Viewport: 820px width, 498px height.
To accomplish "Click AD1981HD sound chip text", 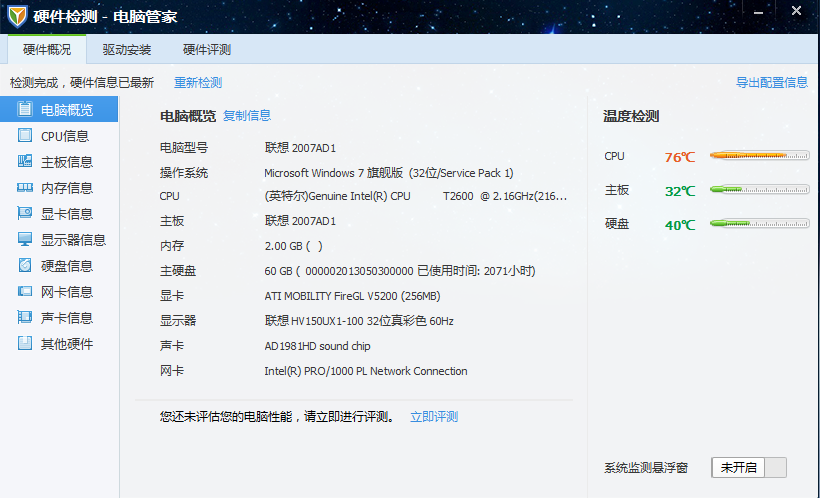I will [317, 346].
